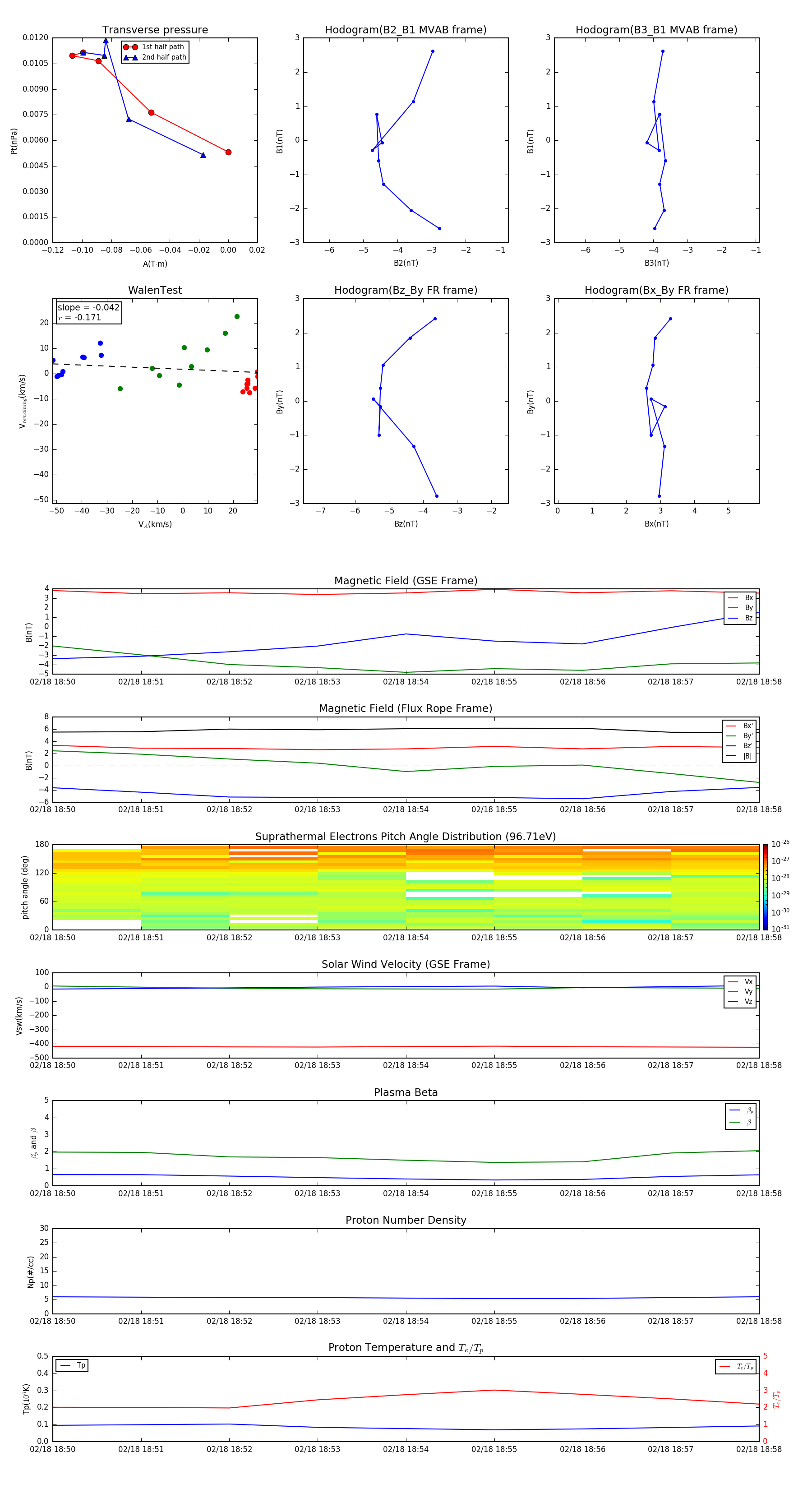812x1489 pixels.
Task: Click the 'B3(nT)' x-axis label
Action: coord(656,263)
